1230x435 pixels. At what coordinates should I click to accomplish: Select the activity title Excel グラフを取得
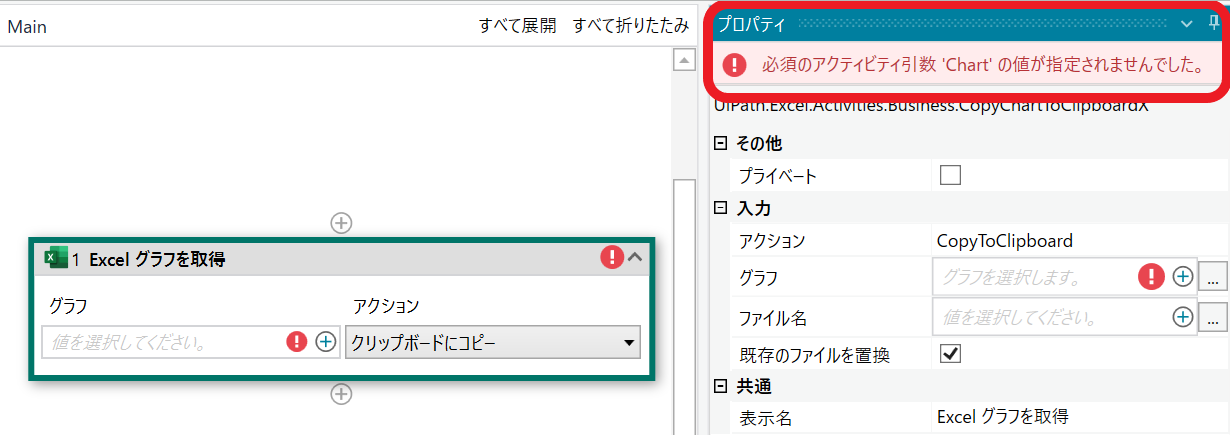pyautogui.click(x=157, y=259)
